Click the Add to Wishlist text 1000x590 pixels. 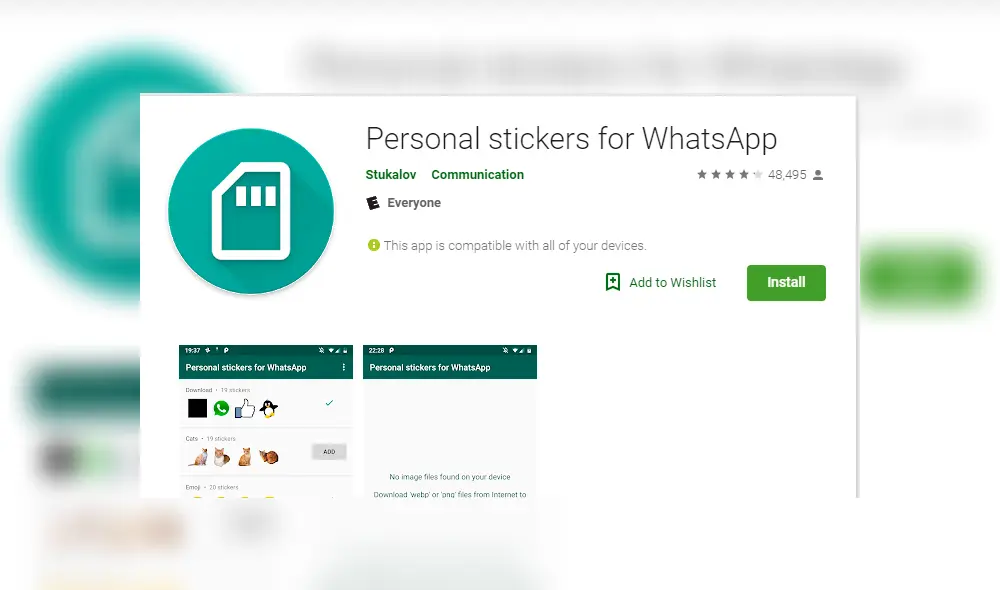pos(673,283)
